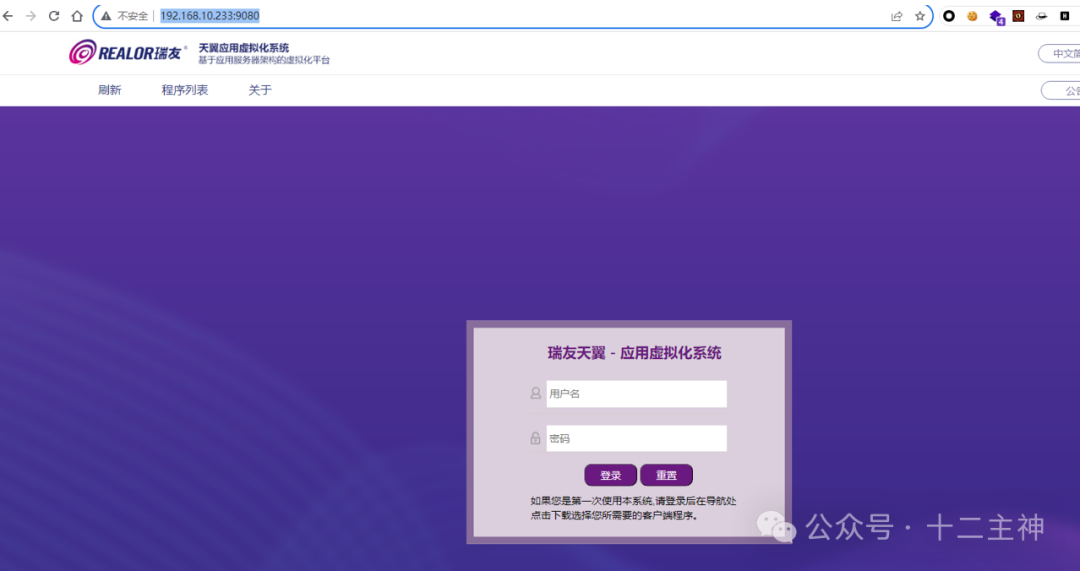
Task: Open the cookie extension icon
Action: (x=972, y=16)
